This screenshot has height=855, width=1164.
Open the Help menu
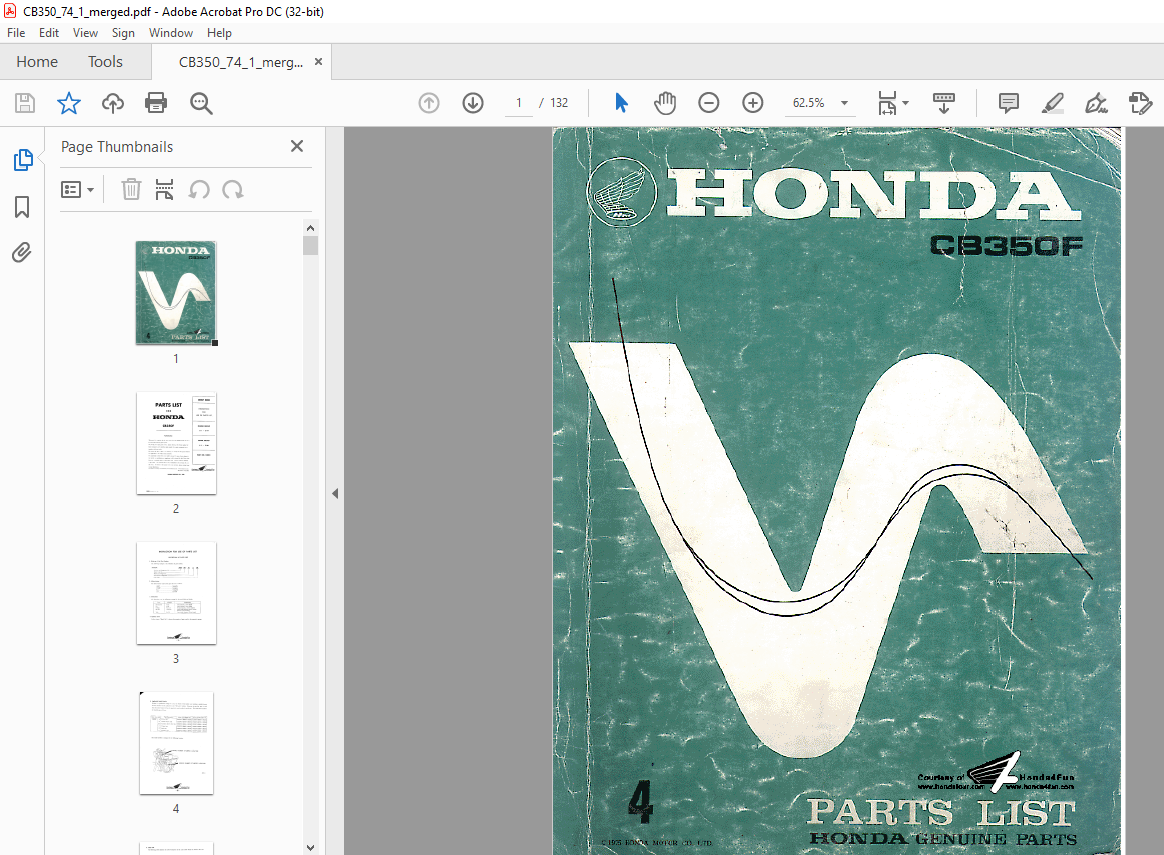click(219, 33)
